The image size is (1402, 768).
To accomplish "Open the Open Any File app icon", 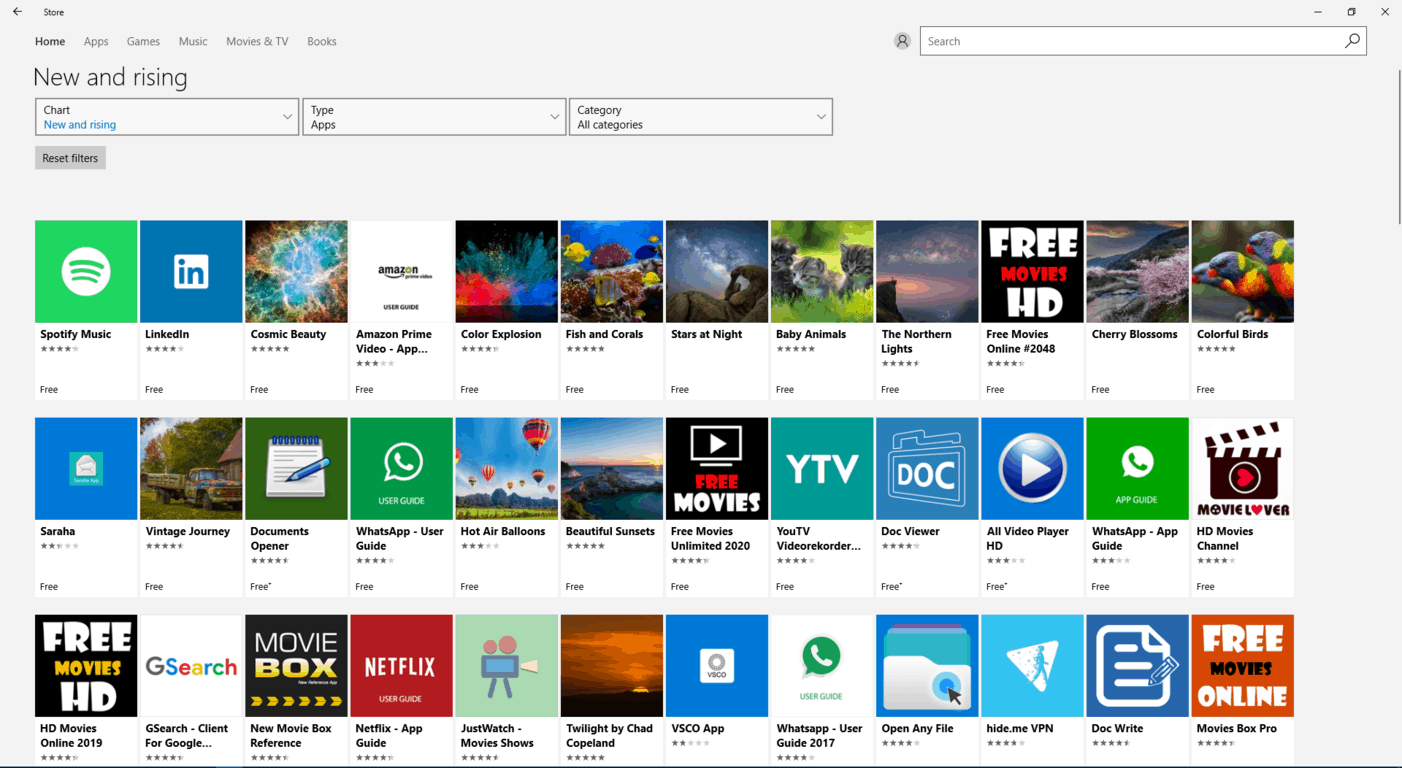I will 927,666.
